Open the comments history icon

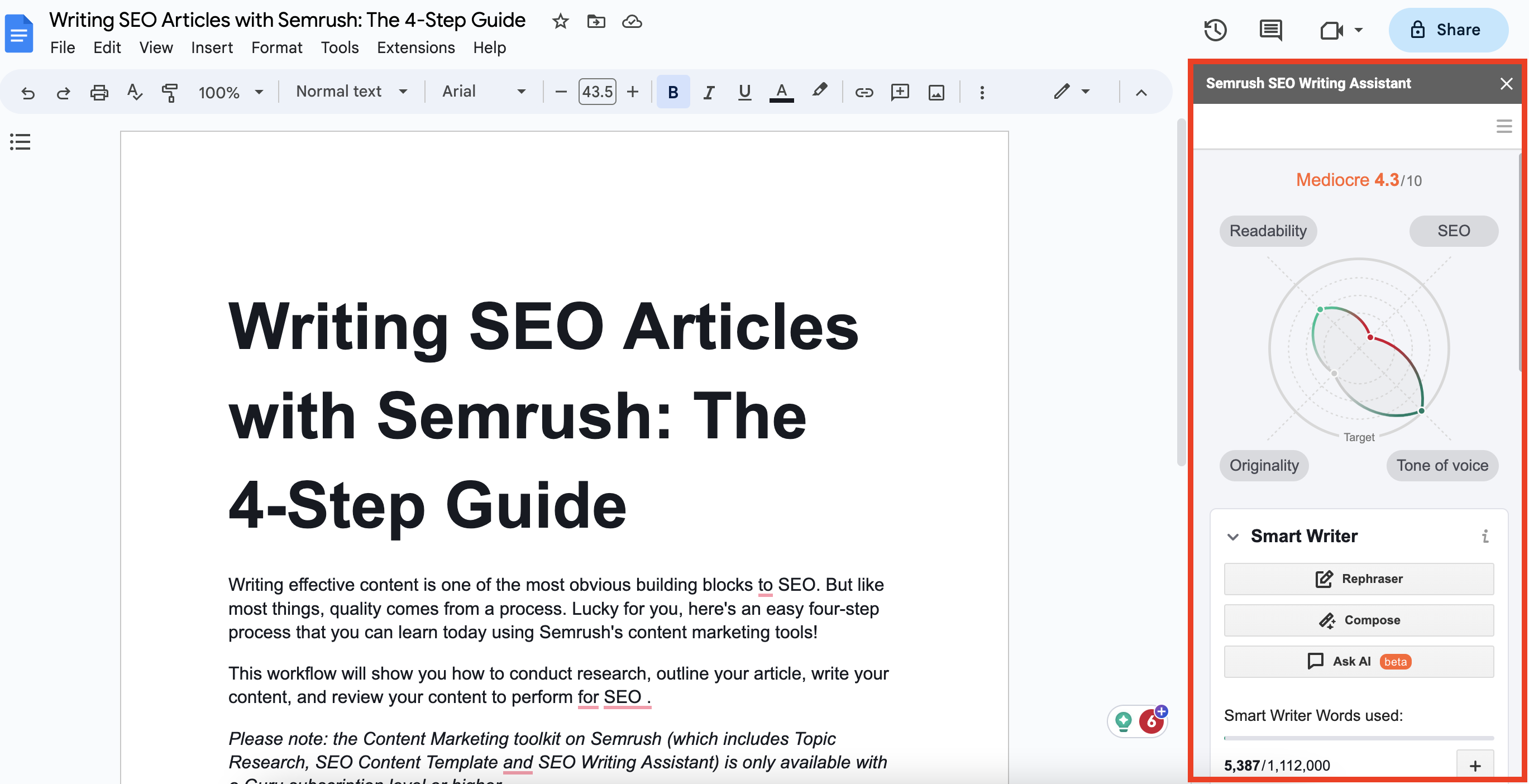[x=1270, y=30]
